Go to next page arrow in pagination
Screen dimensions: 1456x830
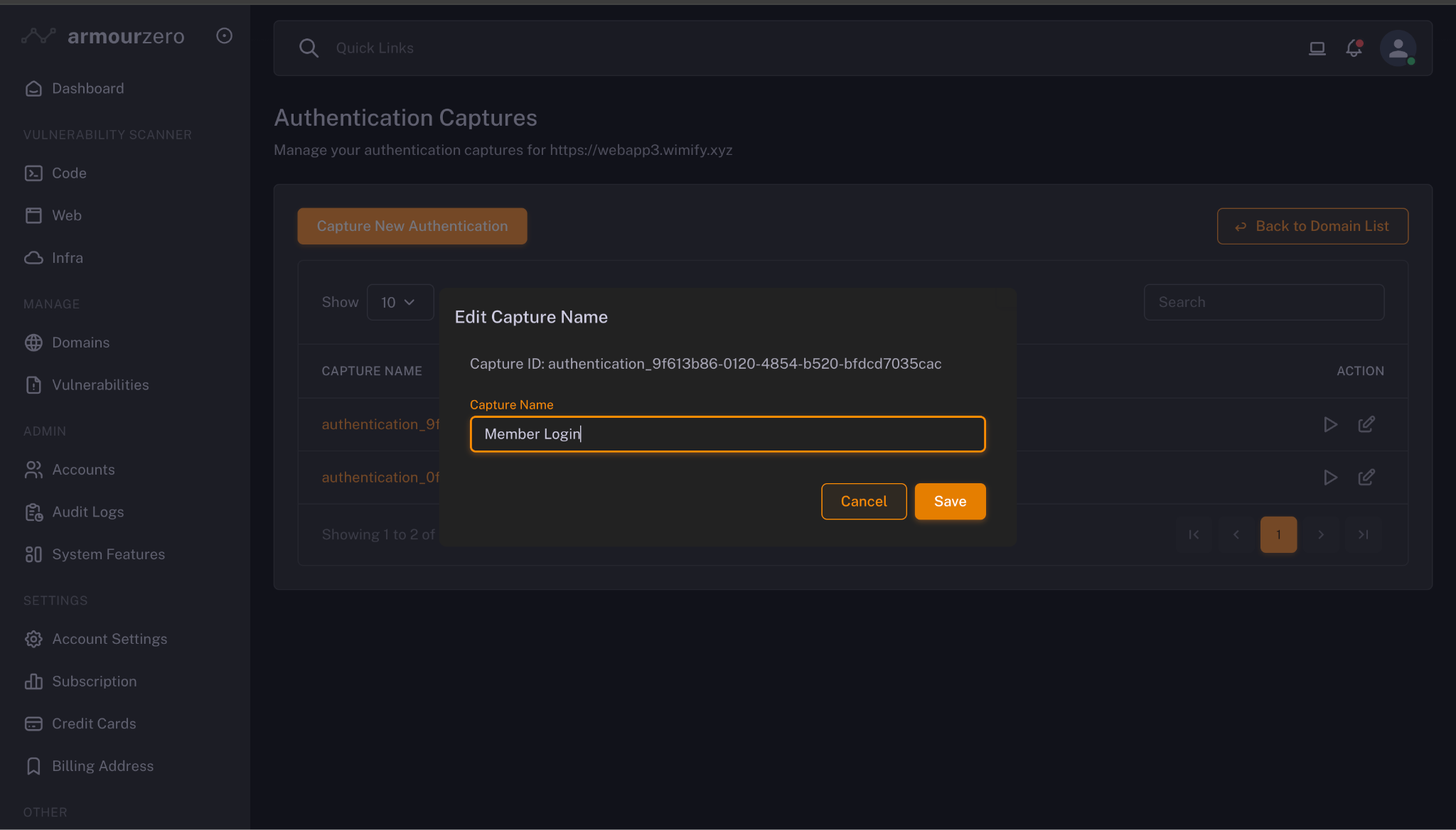(x=1320, y=535)
